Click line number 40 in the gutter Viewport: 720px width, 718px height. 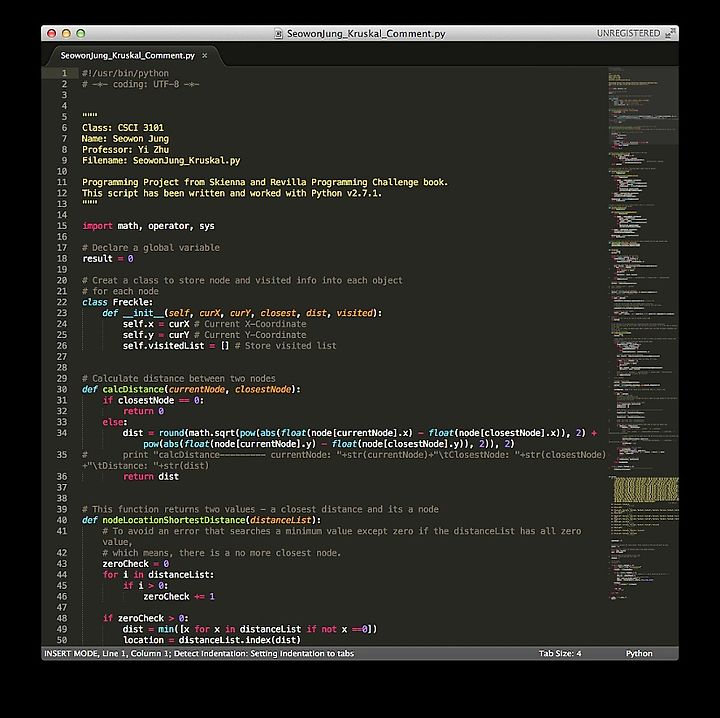[62, 520]
